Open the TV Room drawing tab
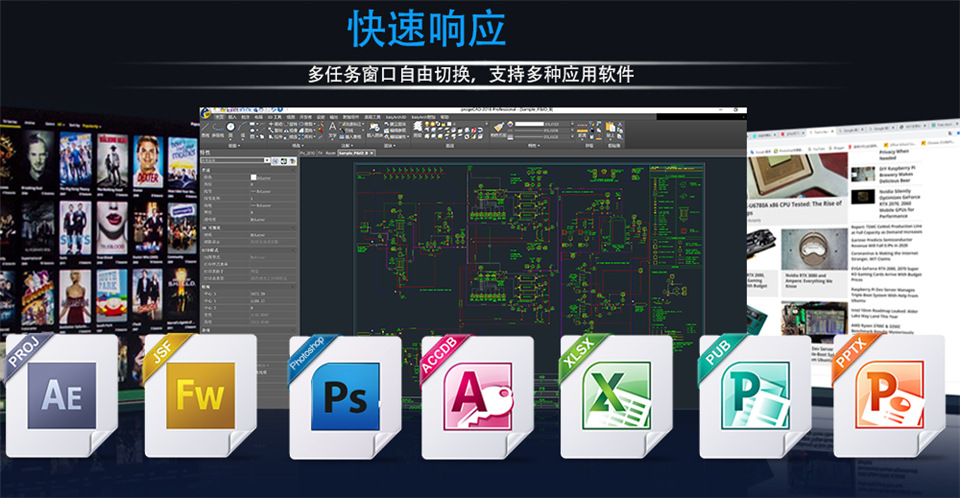960x498 pixels. pos(326,153)
